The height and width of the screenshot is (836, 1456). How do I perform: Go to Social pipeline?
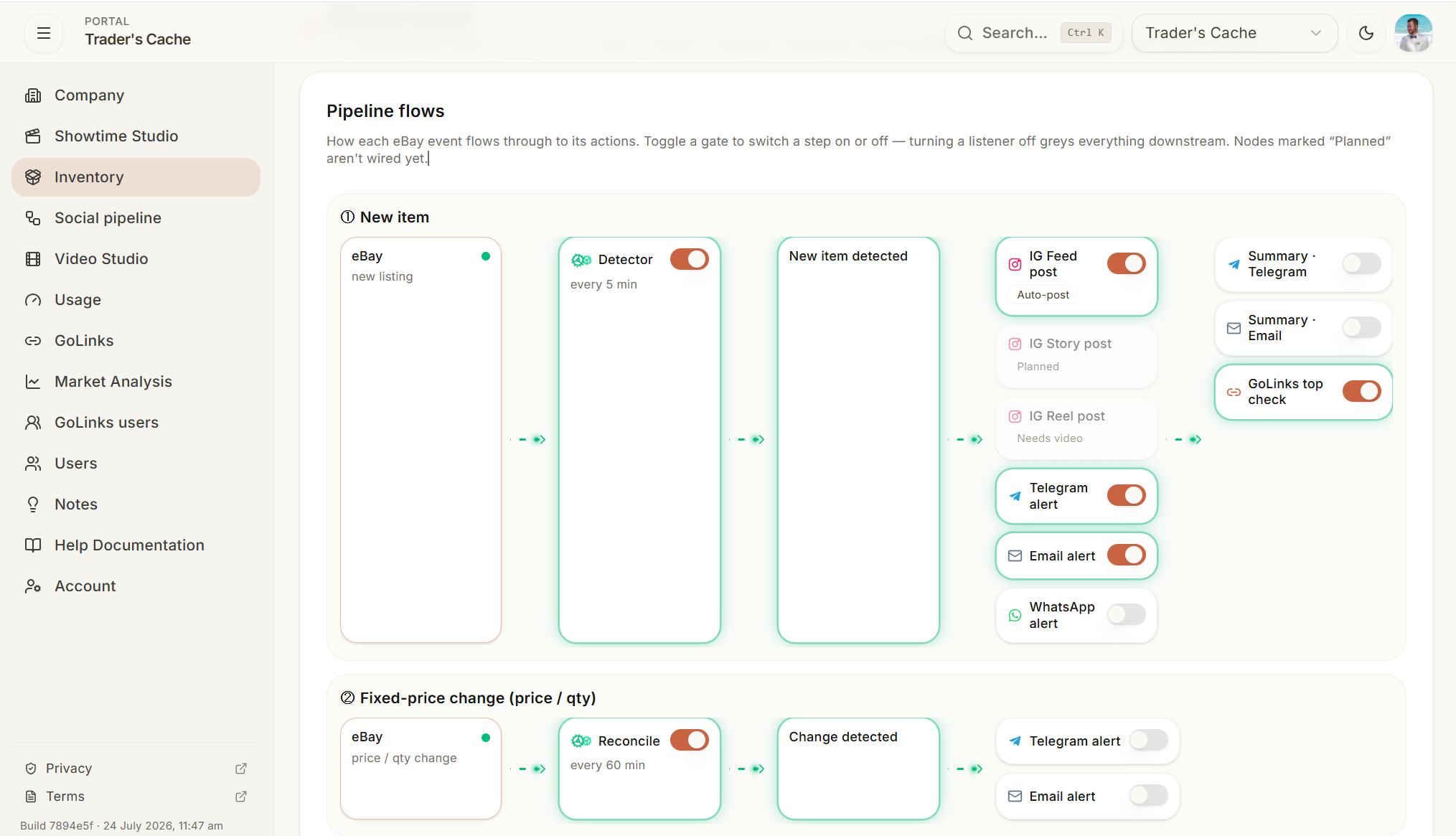(x=136, y=218)
